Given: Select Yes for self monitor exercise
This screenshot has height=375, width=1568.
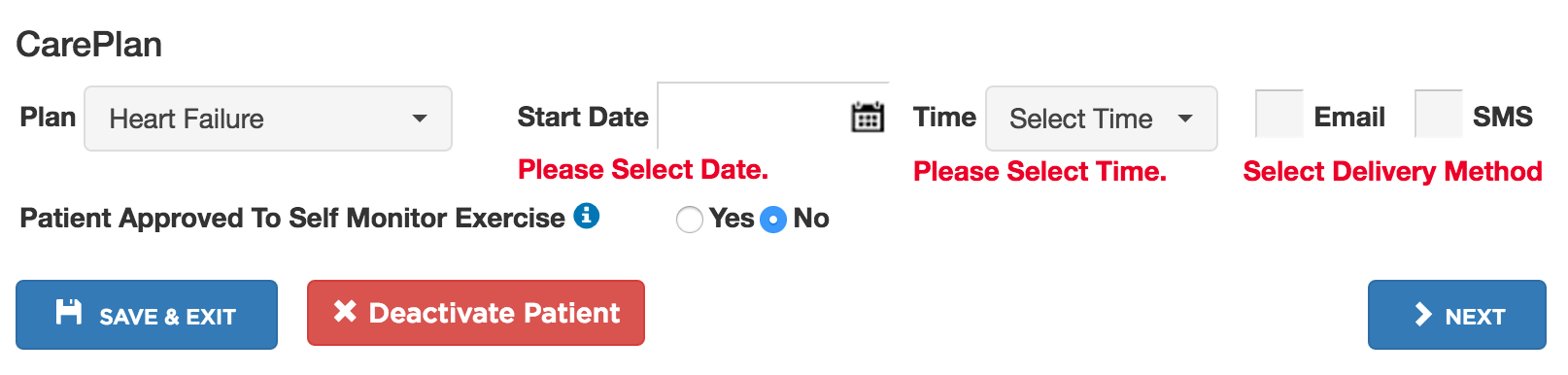Looking at the screenshot, I should (690, 220).
